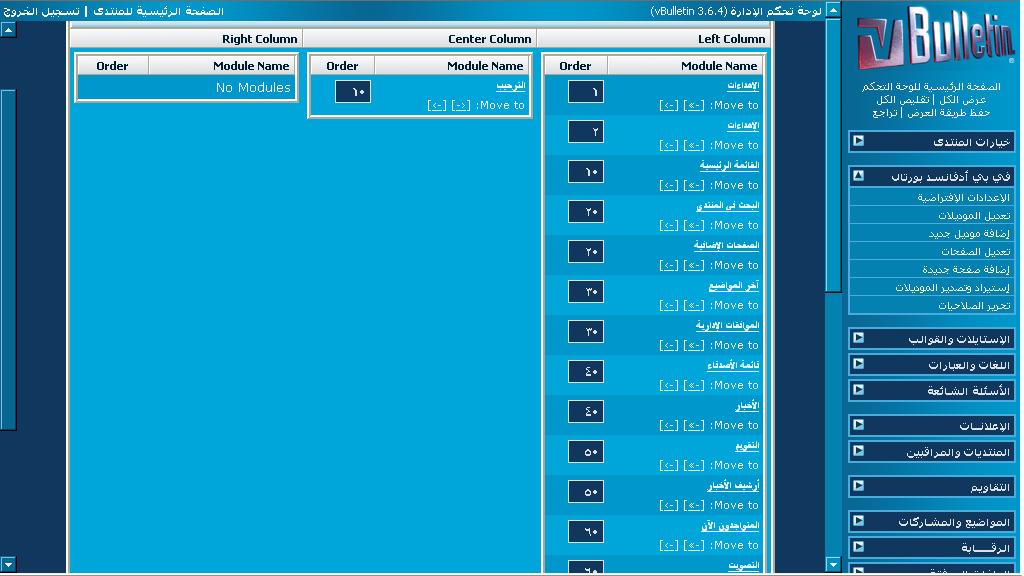This screenshot has width=1024, height=576.
Task: Click arrow icon beside المنتديات والمراقبين
Action: (858, 452)
